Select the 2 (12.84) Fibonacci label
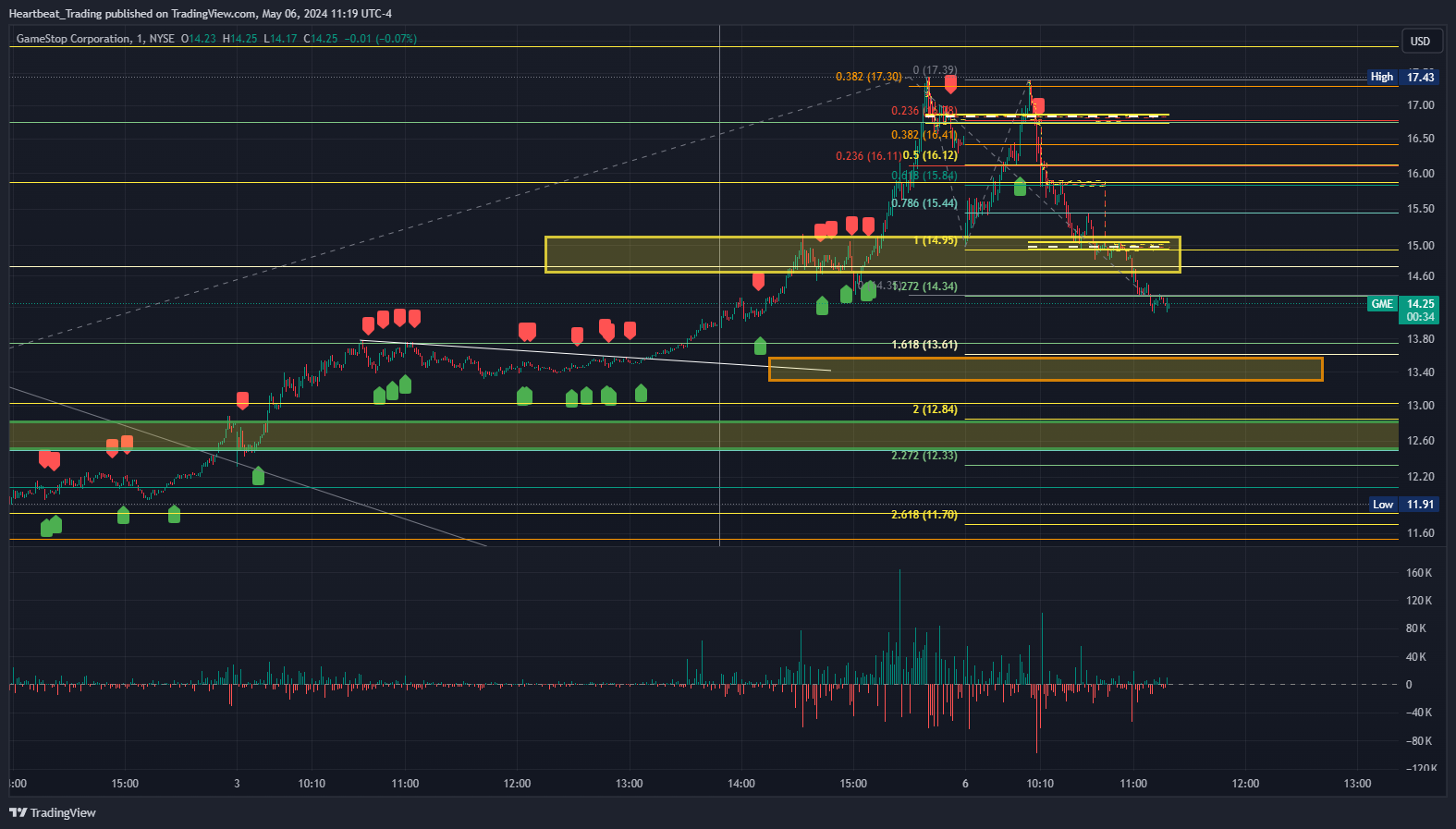Viewport: 1456px width, 829px height. tap(935, 409)
